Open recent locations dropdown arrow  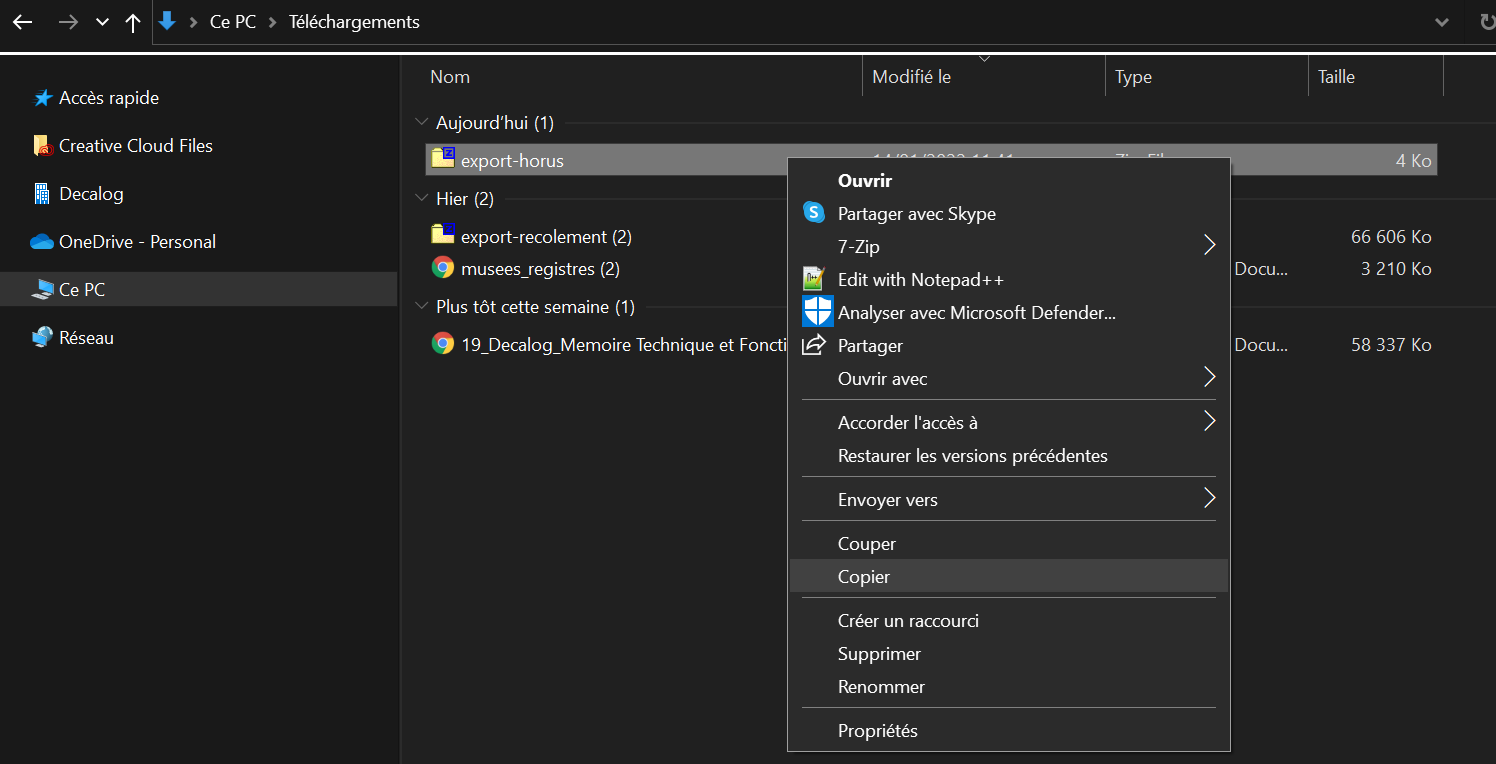point(102,22)
